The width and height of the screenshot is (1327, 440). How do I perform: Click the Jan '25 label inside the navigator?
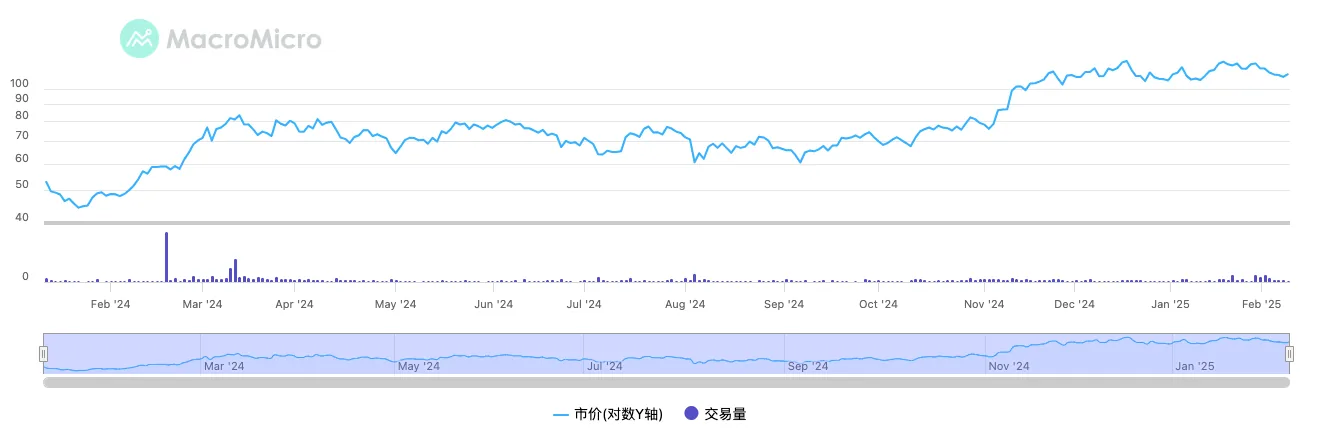tap(1195, 366)
